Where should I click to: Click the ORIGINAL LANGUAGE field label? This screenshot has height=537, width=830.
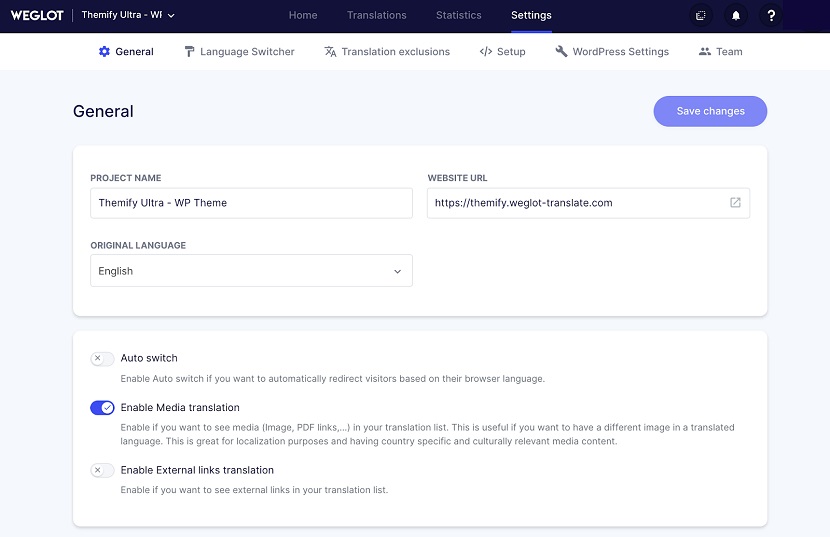pos(138,245)
